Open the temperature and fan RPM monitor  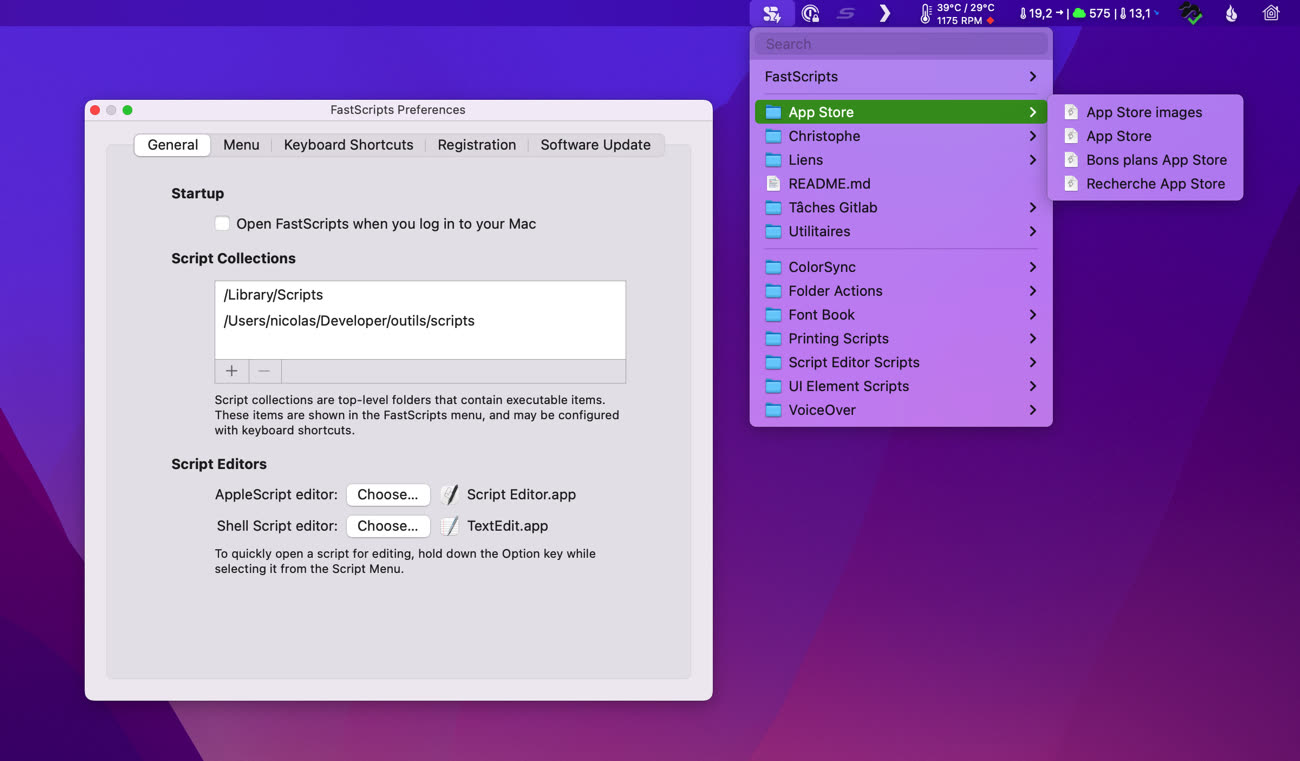(x=957, y=13)
